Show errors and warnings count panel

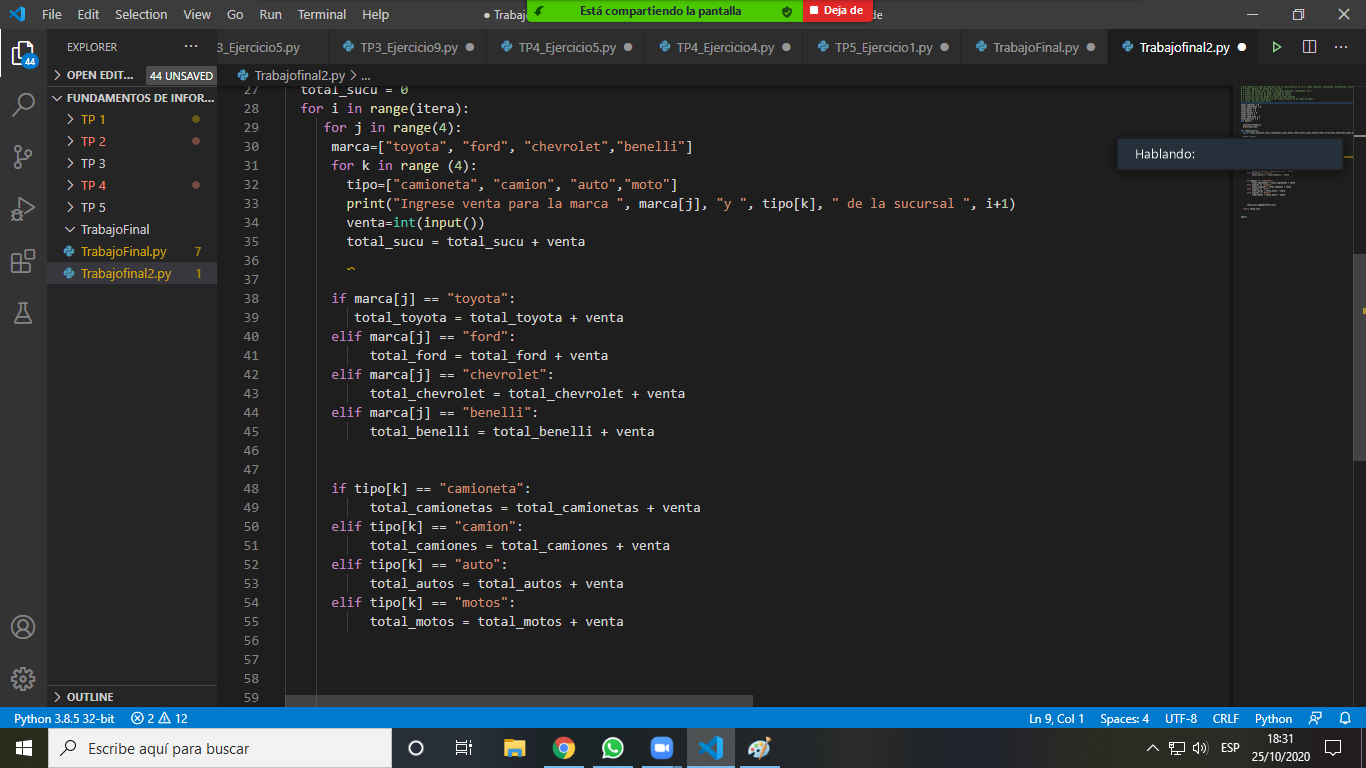pos(159,718)
